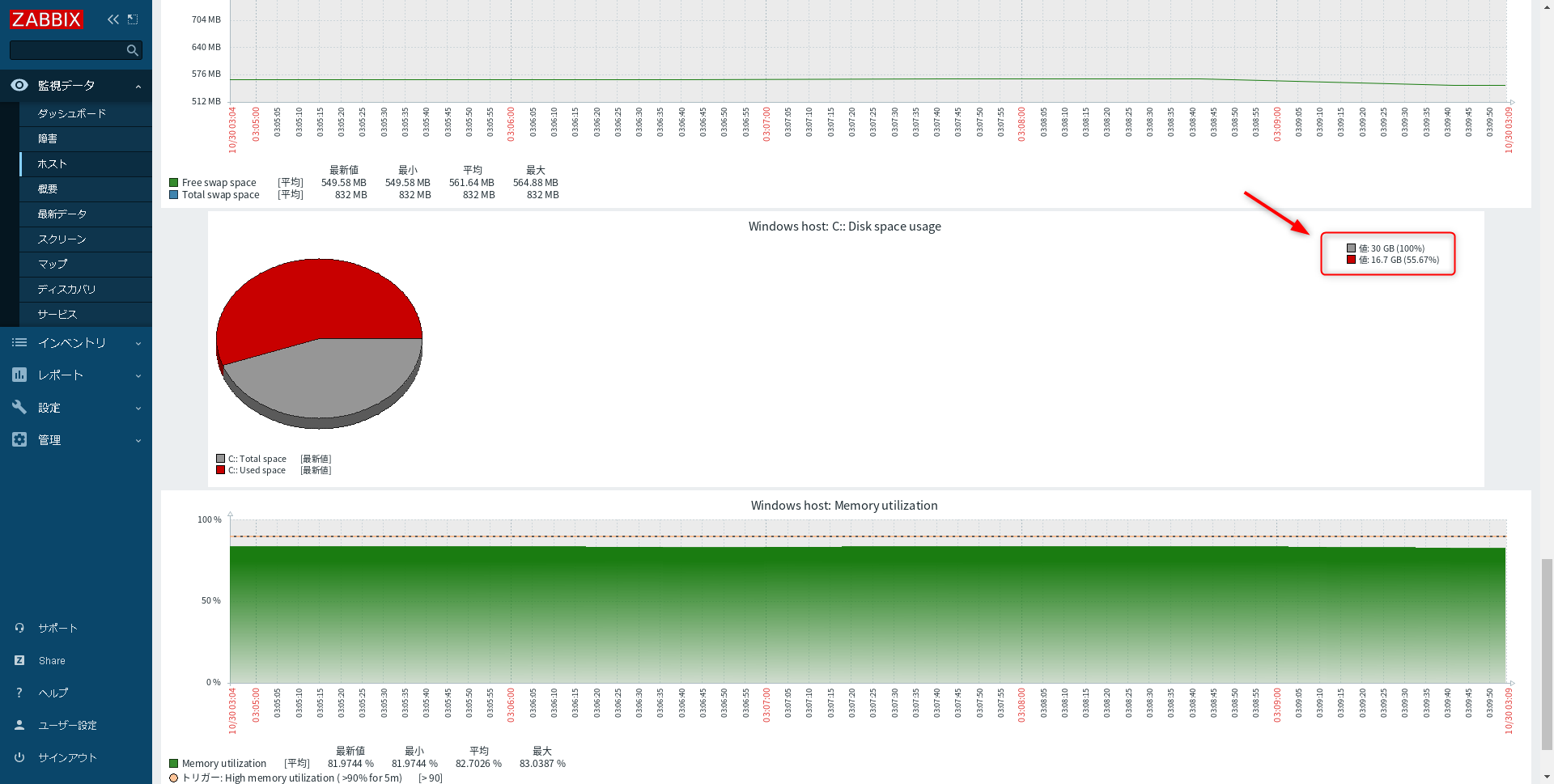Click the サインアウト link

click(x=68, y=758)
